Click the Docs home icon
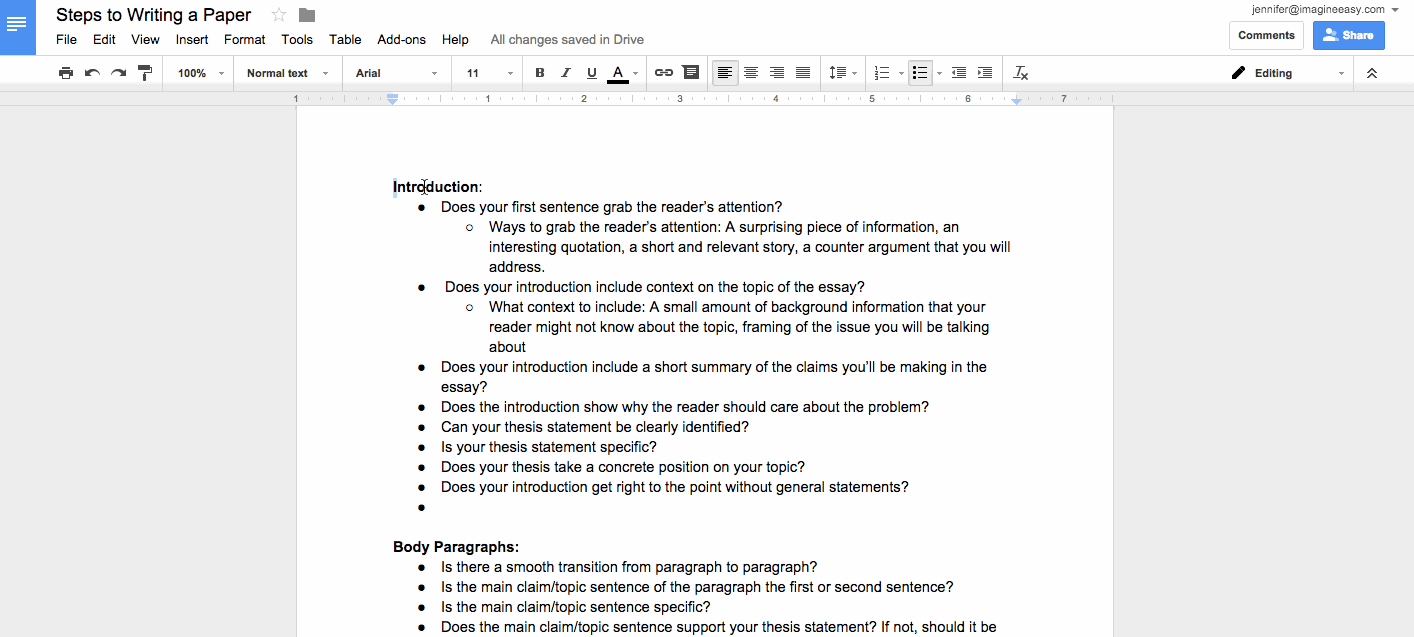 coord(17,27)
